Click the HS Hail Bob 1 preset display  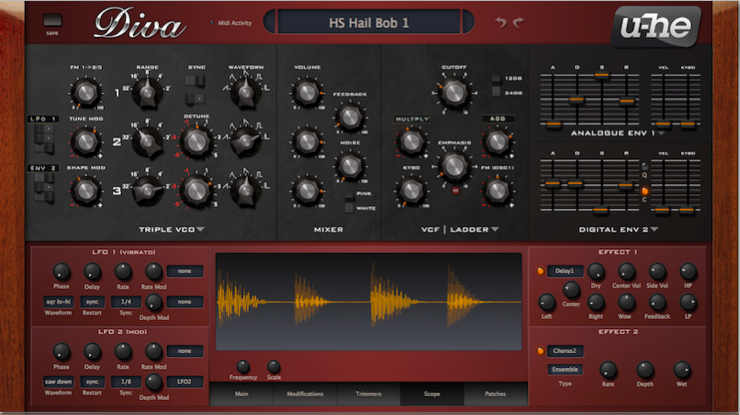369,22
